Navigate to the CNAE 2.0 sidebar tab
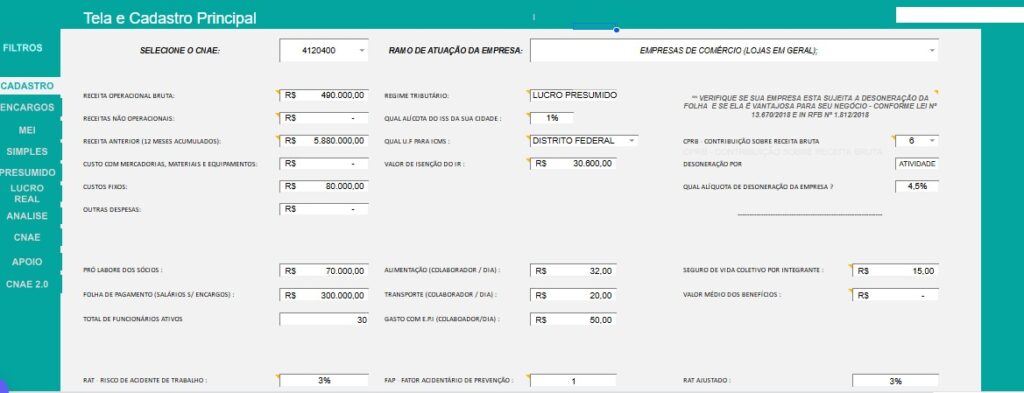 27,285
